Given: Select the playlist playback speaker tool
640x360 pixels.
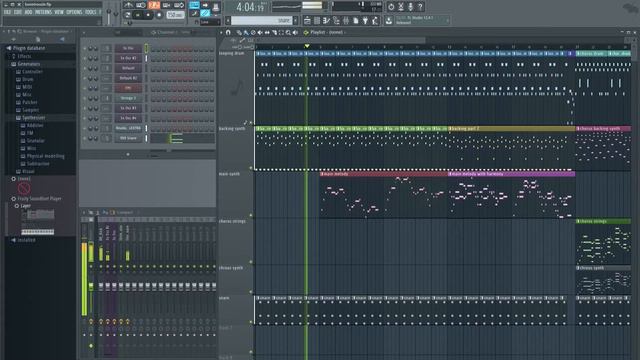Looking at the screenshot, I should (x=295, y=32).
